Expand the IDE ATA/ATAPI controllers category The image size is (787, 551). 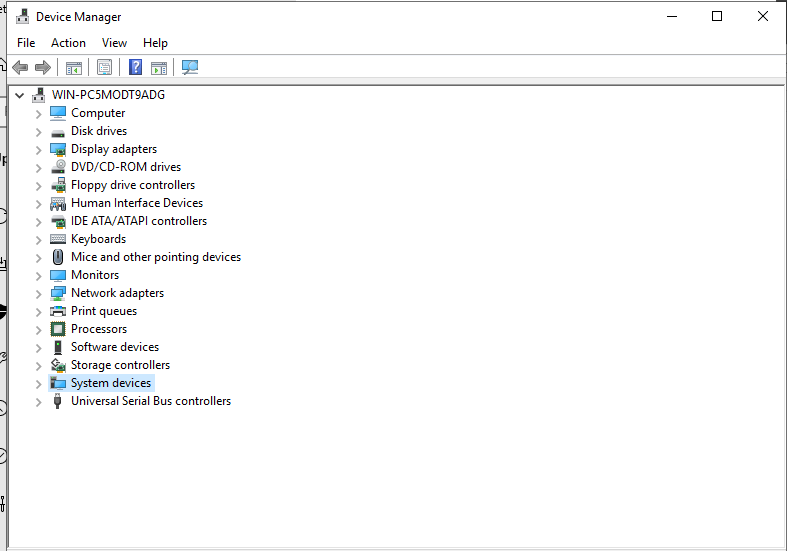[x=38, y=222]
